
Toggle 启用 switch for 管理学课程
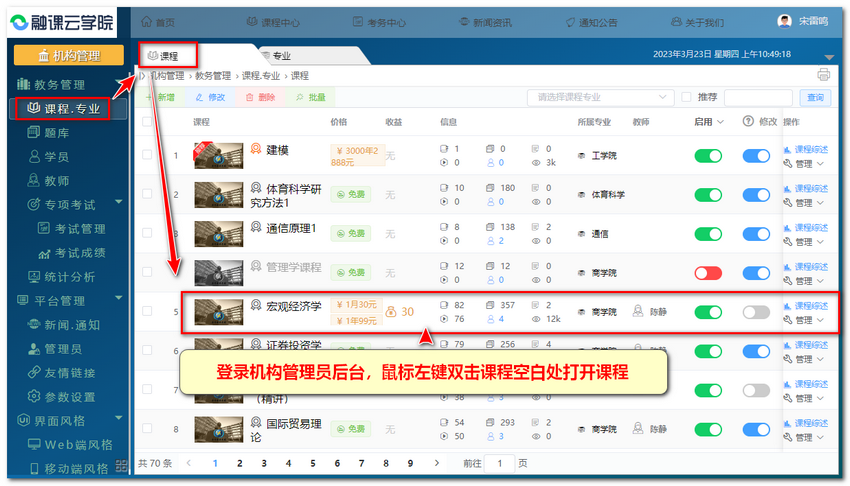point(708,273)
